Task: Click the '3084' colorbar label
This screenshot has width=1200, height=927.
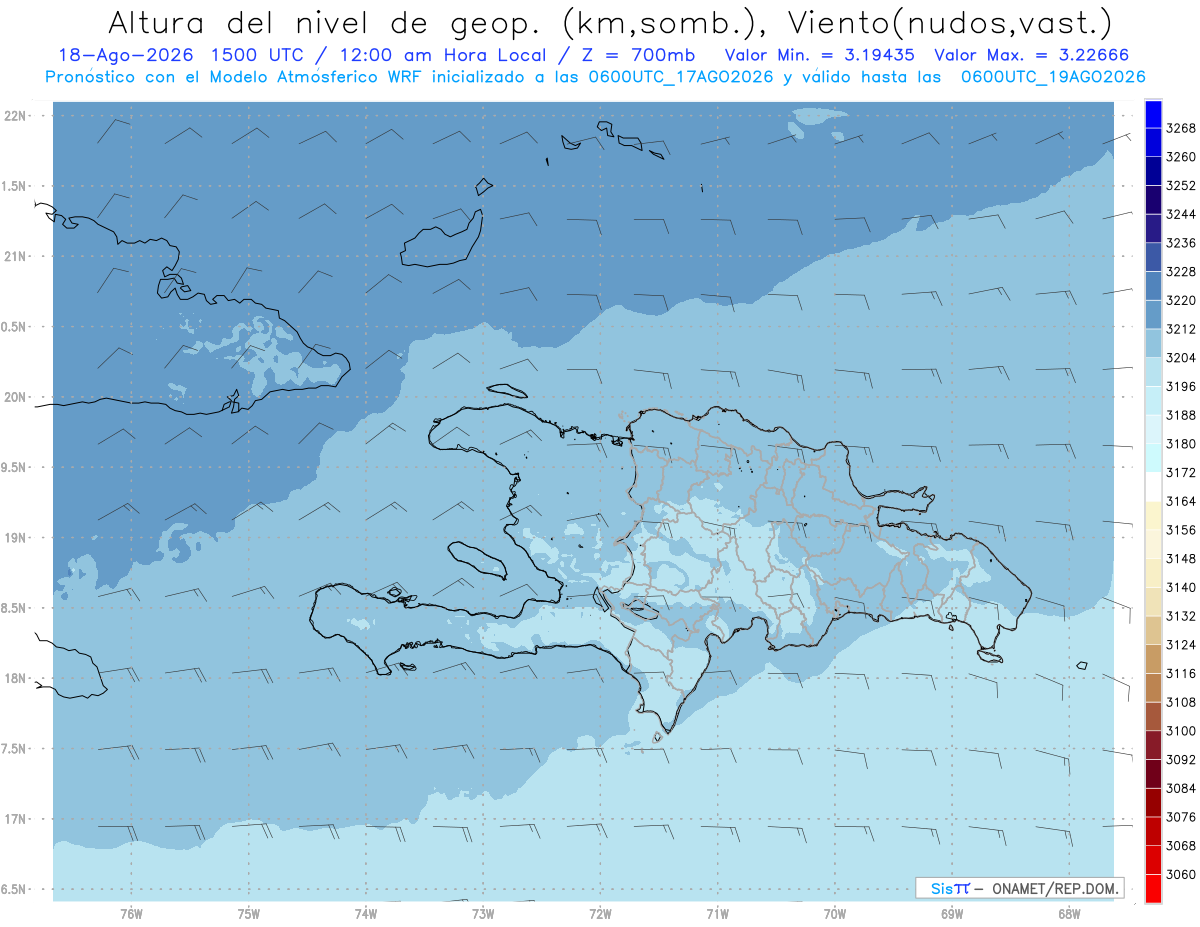Action: (x=1181, y=788)
